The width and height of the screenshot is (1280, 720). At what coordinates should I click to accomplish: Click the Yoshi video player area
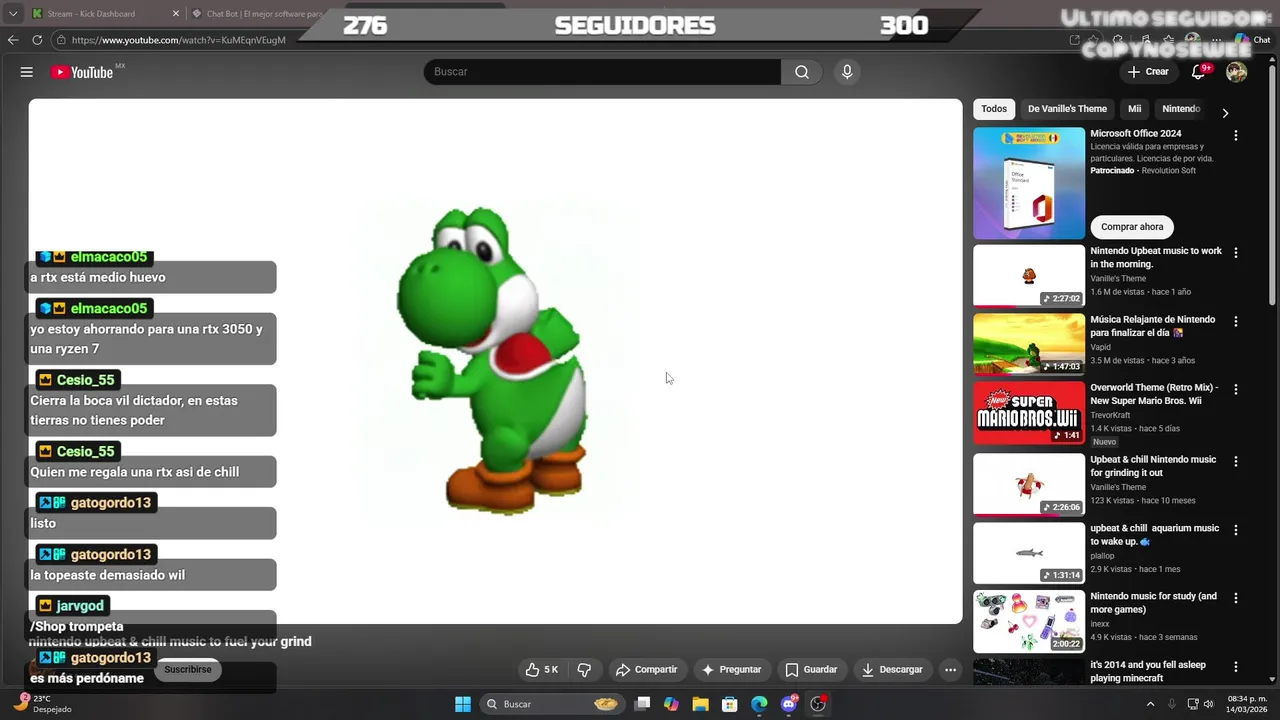[495, 361]
